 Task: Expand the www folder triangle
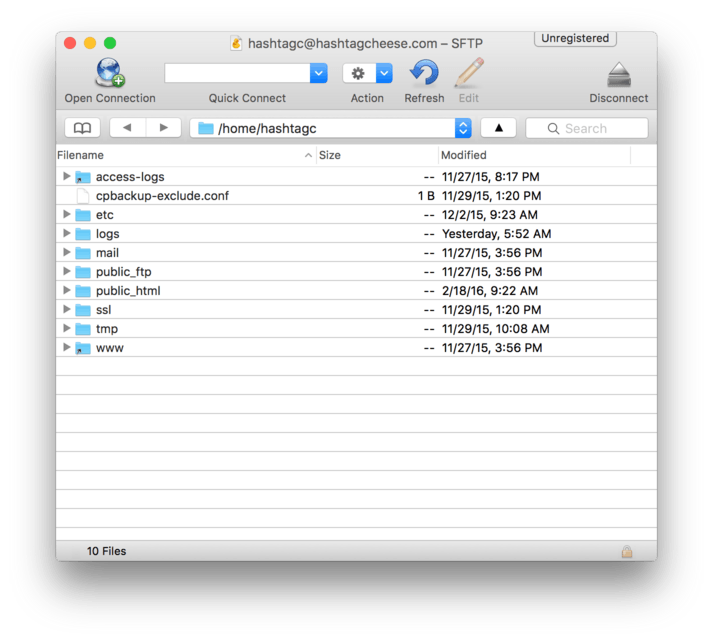click(66, 347)
